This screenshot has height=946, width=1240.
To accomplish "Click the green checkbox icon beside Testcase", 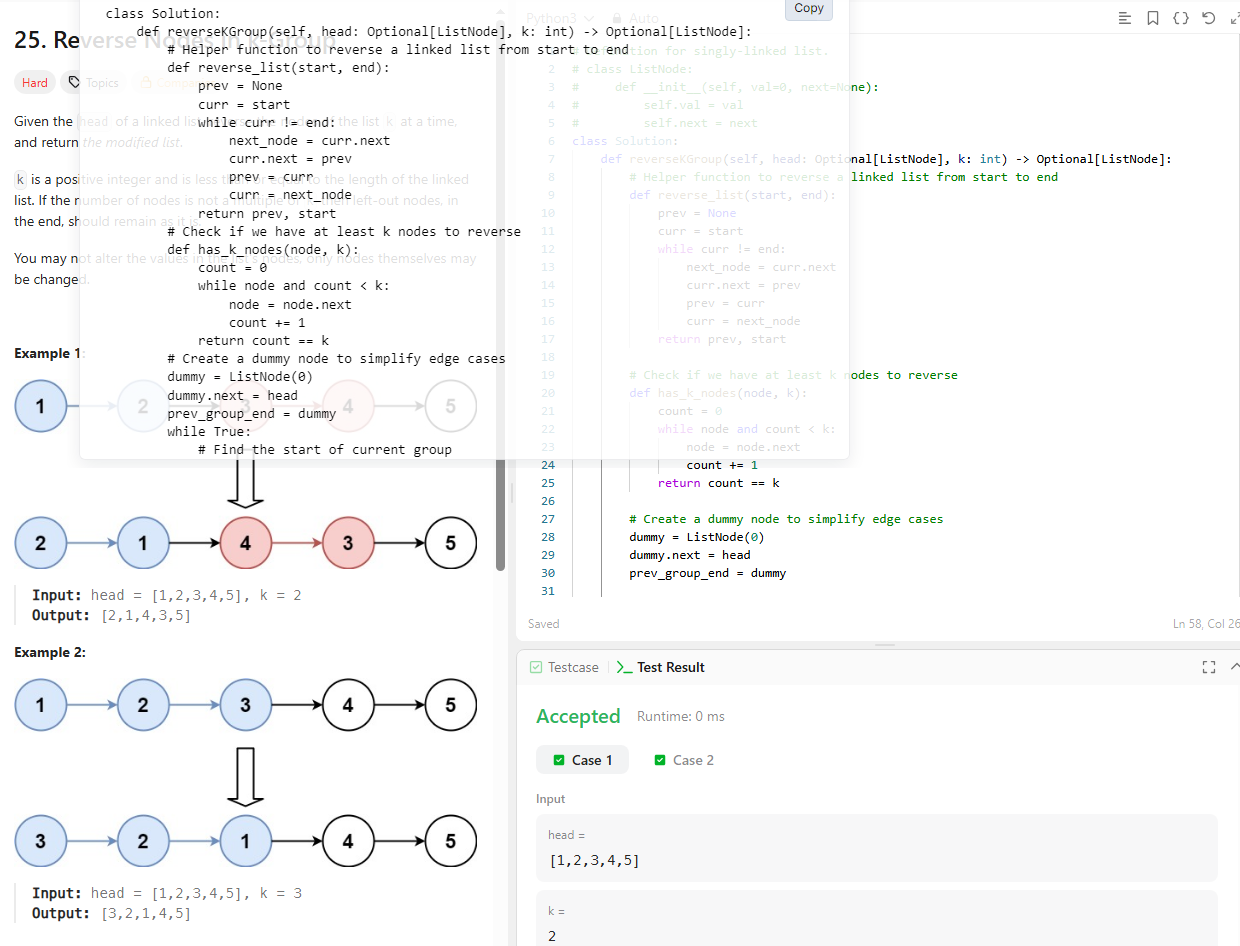I will (536, 667).
